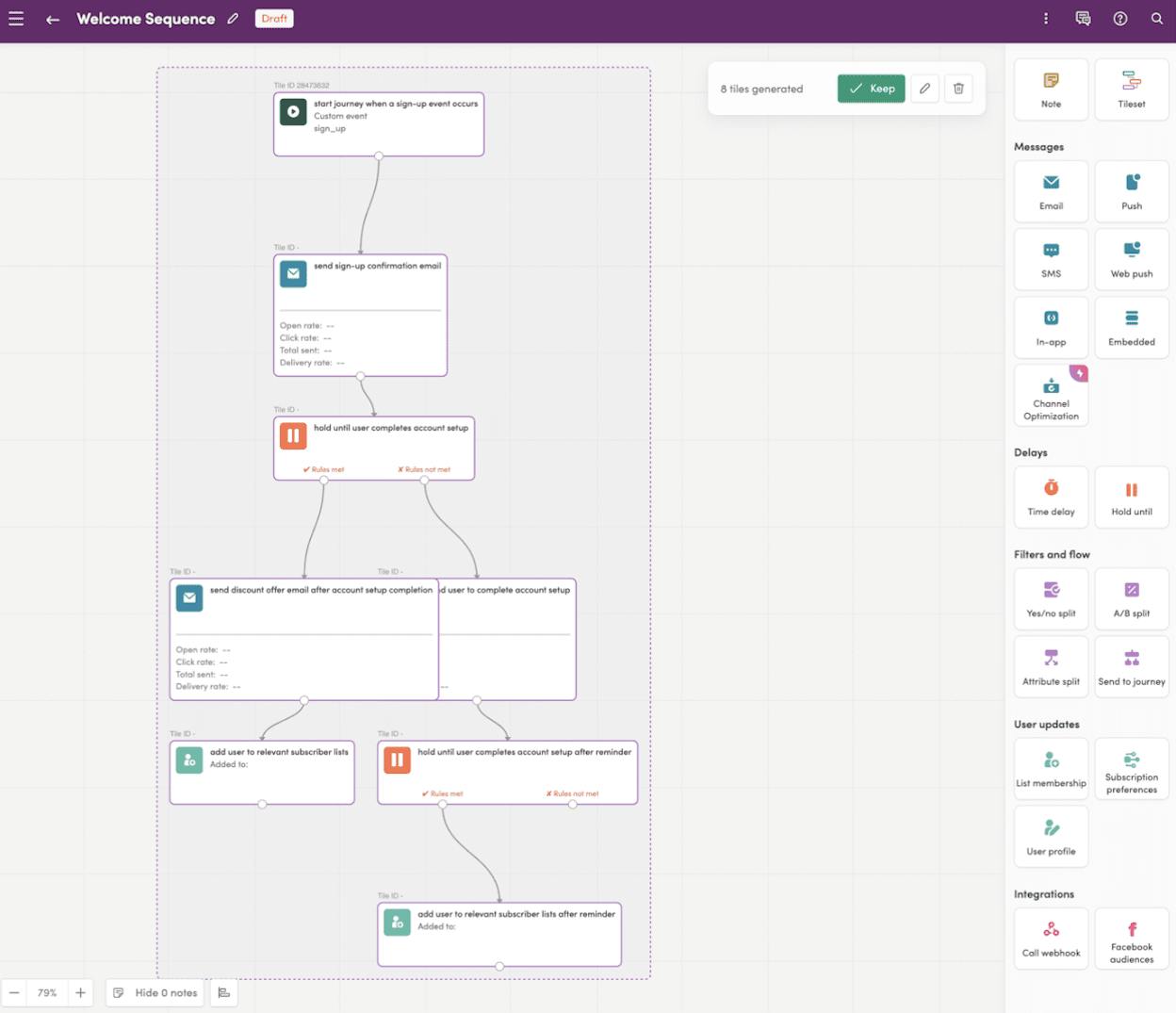The width and height of the screenshot is (1176, 1013).
Task: Select the Hold until tile
Action: [1132, 498]
